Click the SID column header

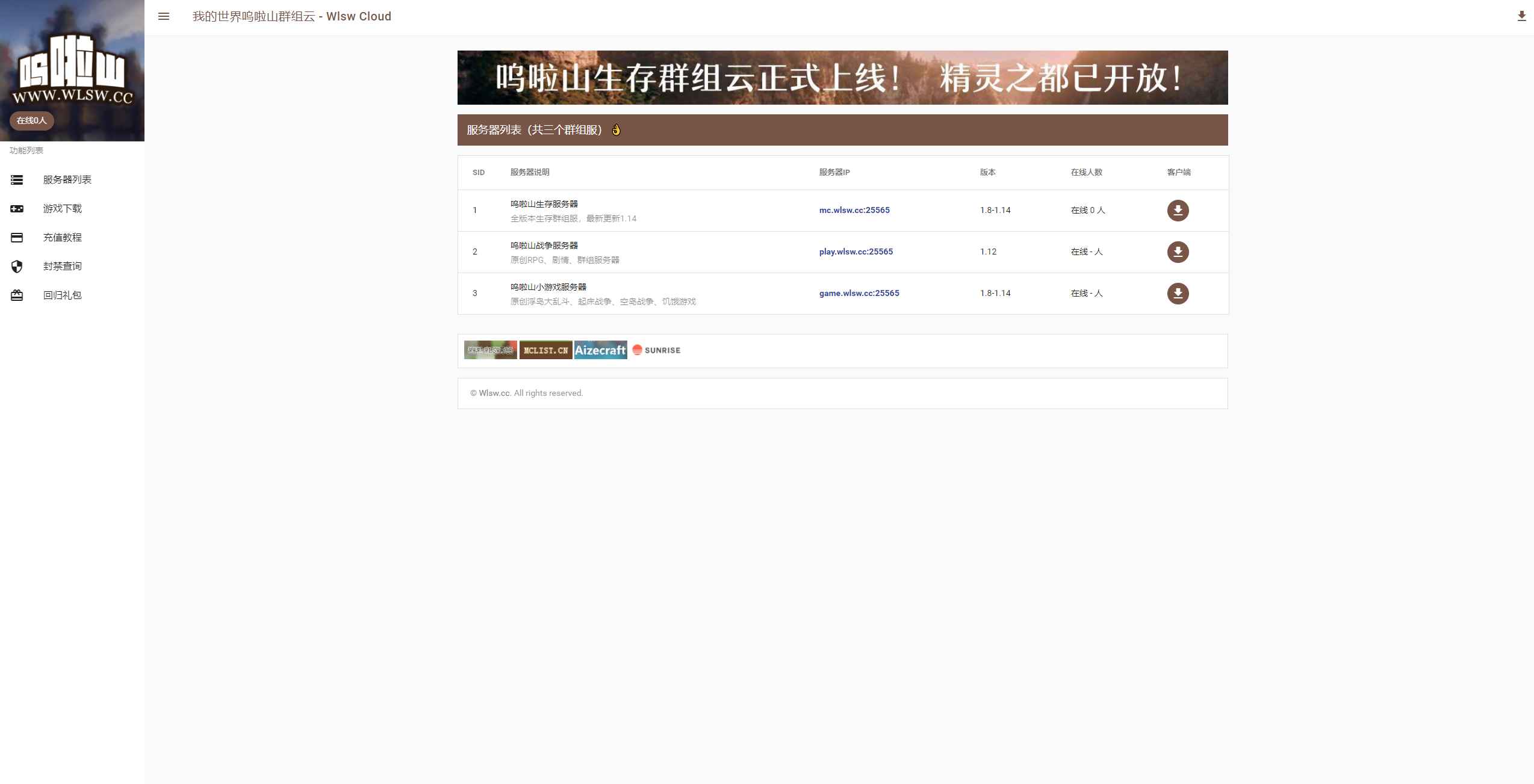(x=479, y=173)
